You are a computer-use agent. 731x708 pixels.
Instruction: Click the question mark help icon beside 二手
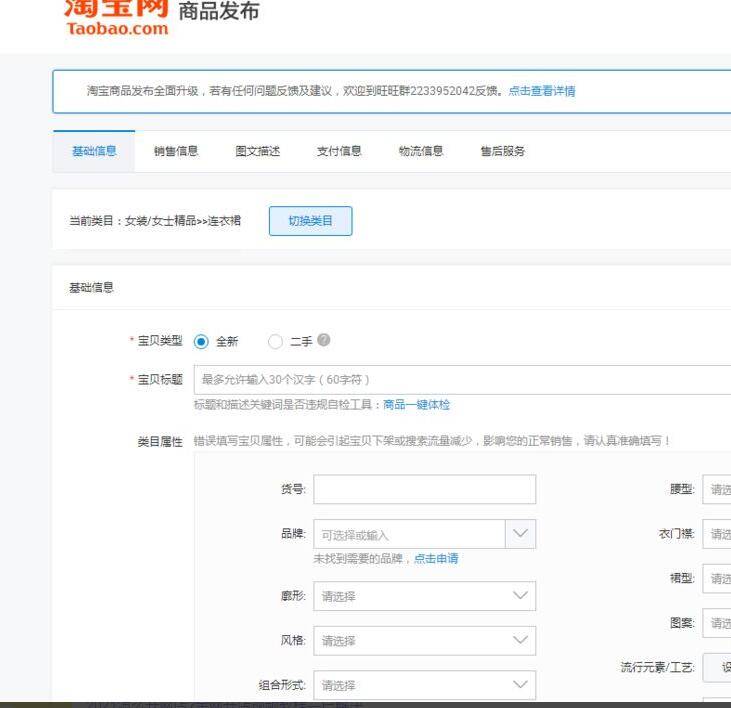[324, 340]
